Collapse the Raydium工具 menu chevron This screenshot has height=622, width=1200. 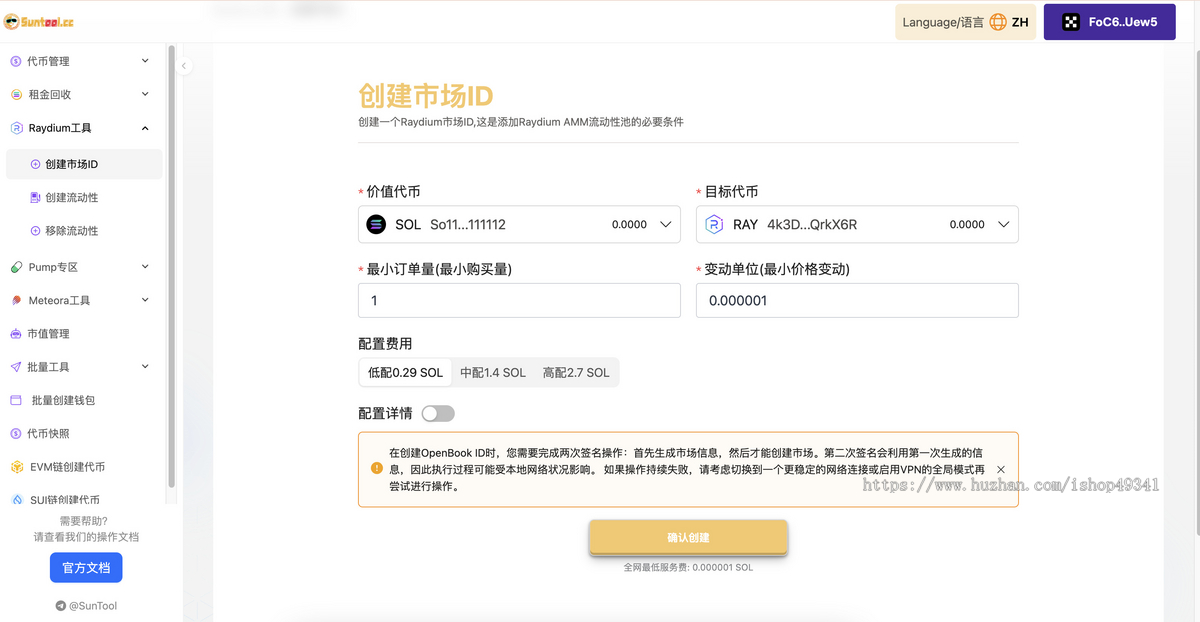coord(145,128)
